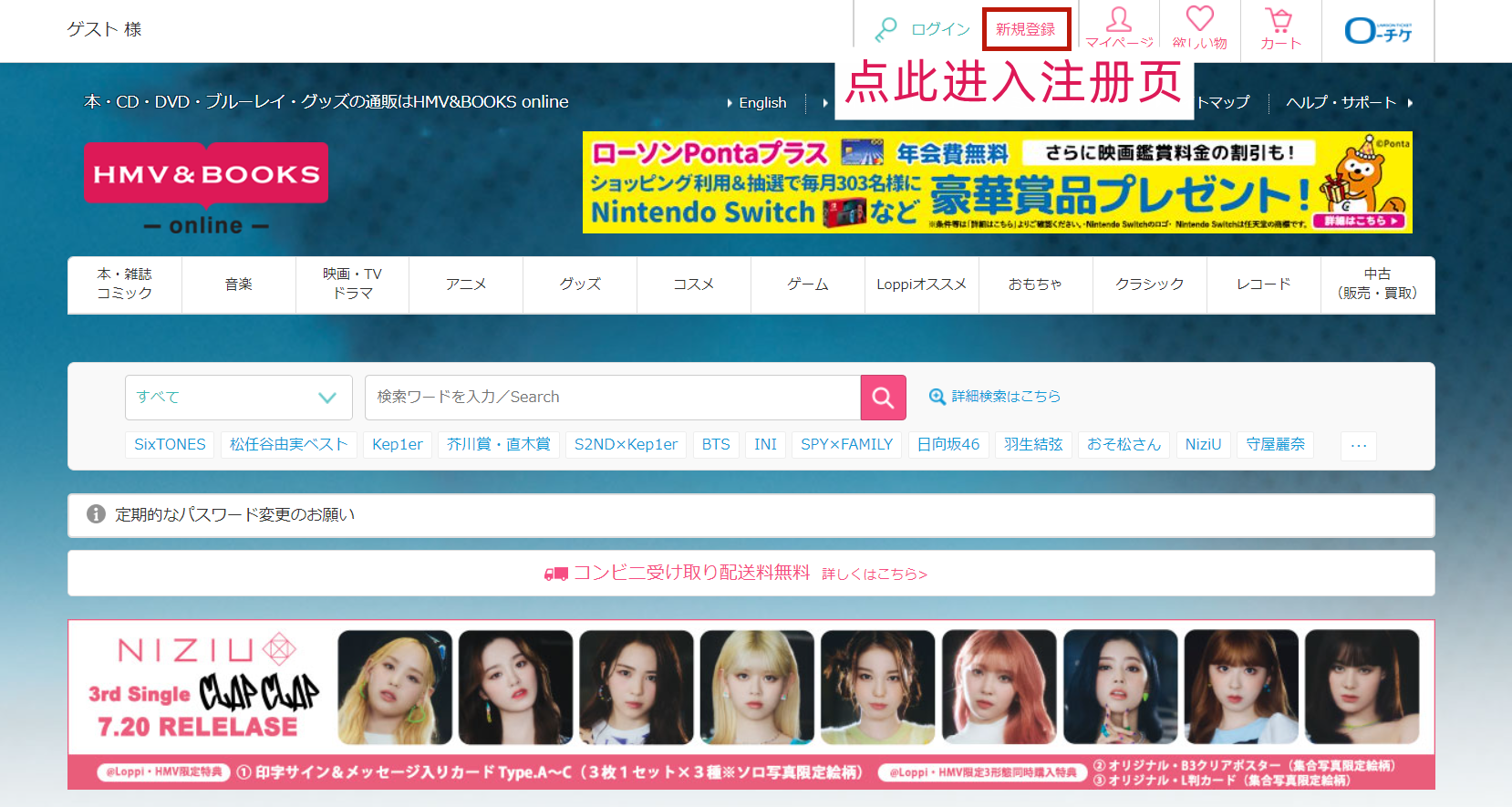1512x807 pixels.
Task: Select 中古（販売・買取）menu tab
Action: pos(1377,285)
